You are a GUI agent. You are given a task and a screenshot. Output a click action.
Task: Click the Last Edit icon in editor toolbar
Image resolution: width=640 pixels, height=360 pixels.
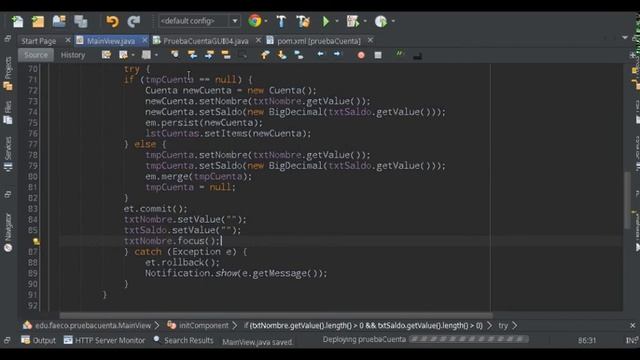pos(106,55)
